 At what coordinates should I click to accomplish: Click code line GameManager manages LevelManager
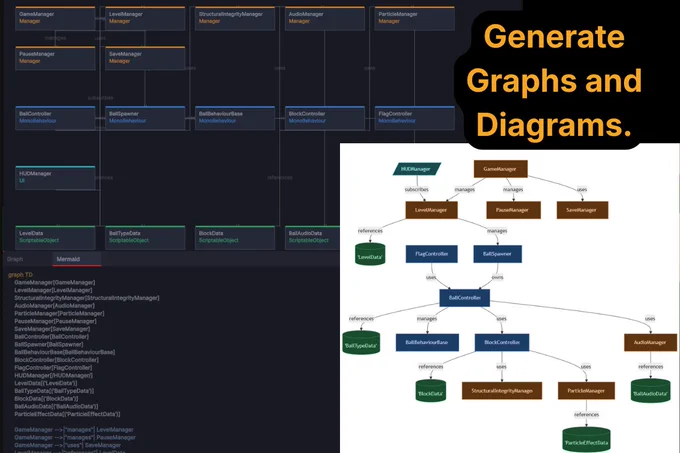[x=74, y=430]
